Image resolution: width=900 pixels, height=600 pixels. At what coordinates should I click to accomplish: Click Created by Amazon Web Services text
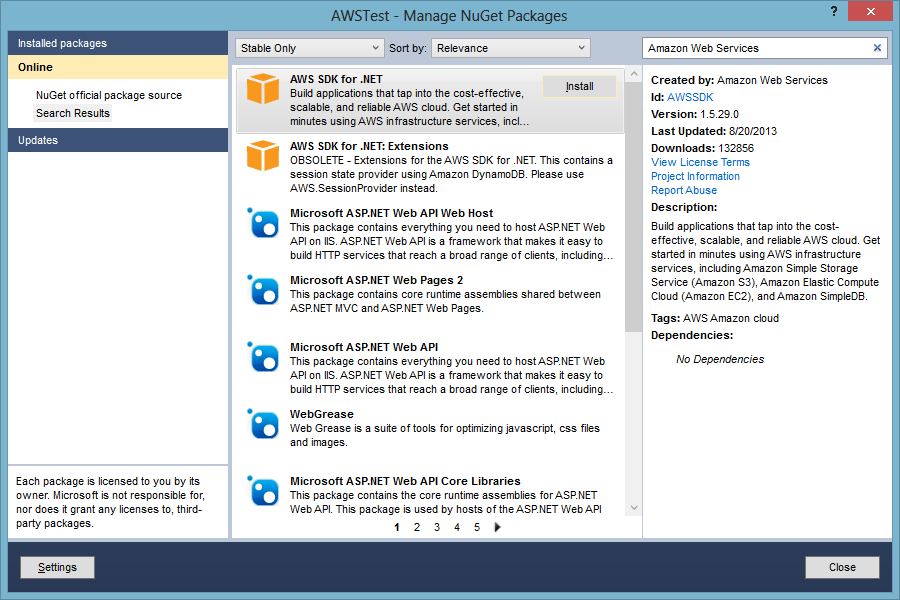point(739,80)
